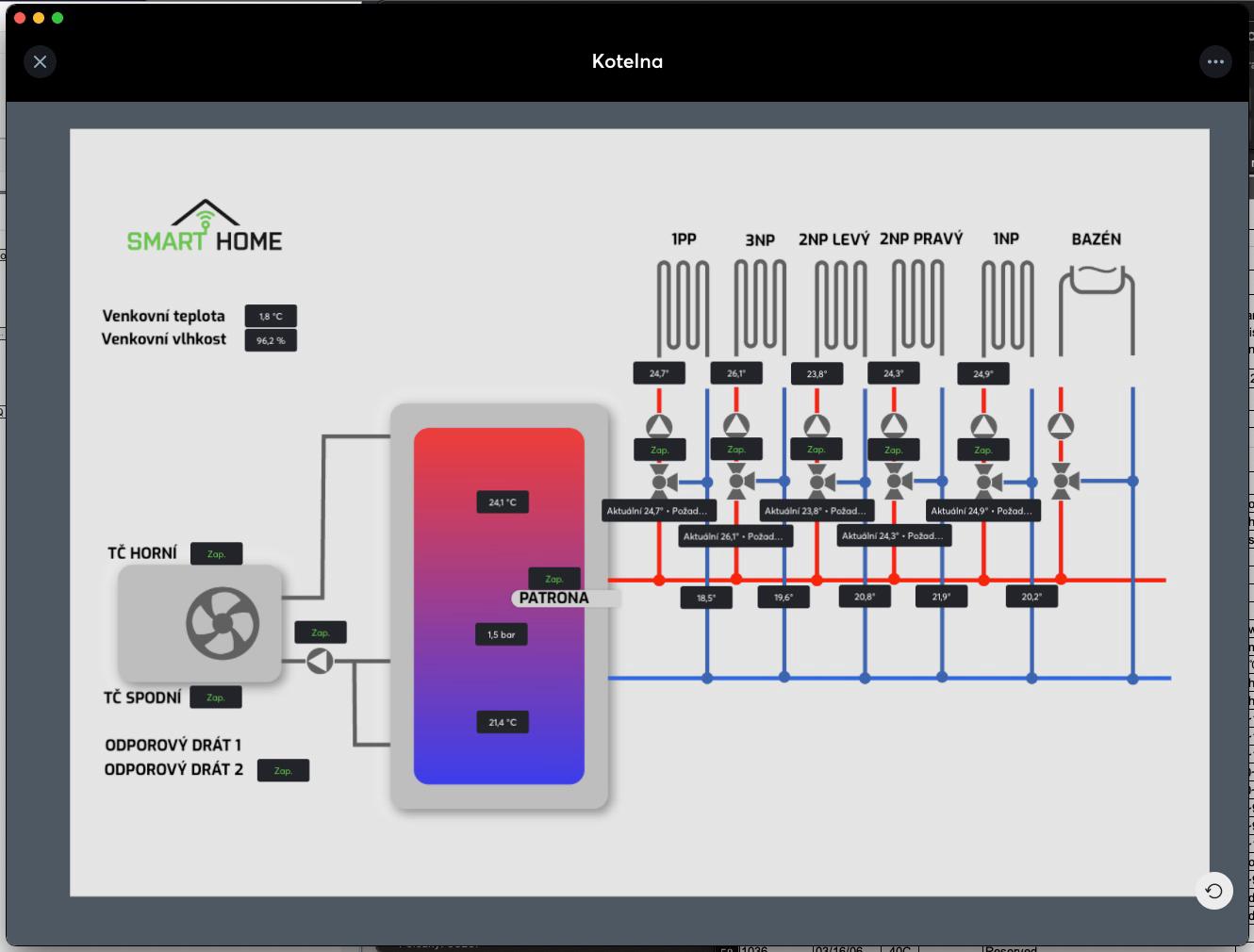Open the Aktuální 24,9° thermostat details
The image size is (1254, 952).
pos(982,511)
